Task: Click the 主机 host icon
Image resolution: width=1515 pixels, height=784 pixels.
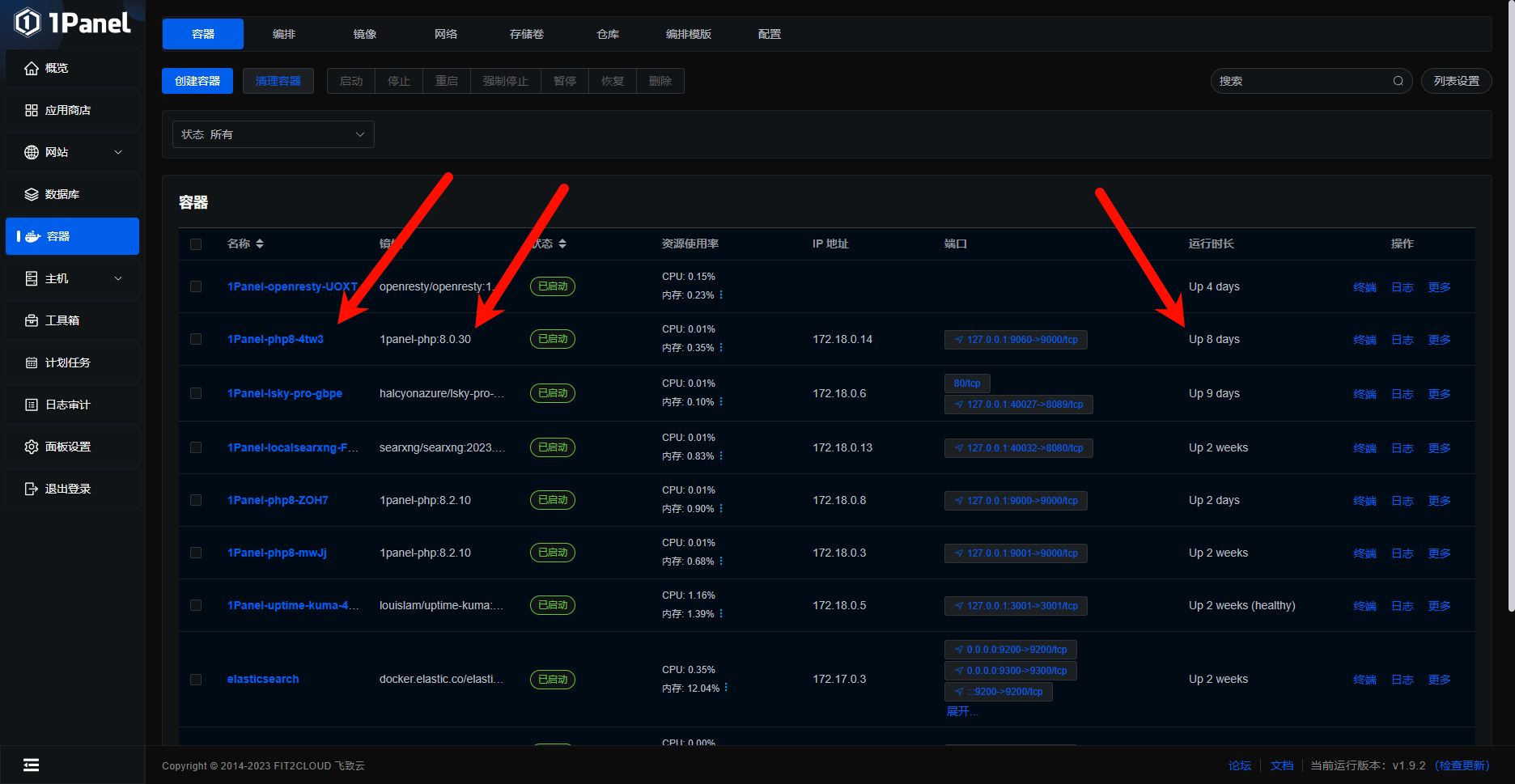Action: point(32,278)
